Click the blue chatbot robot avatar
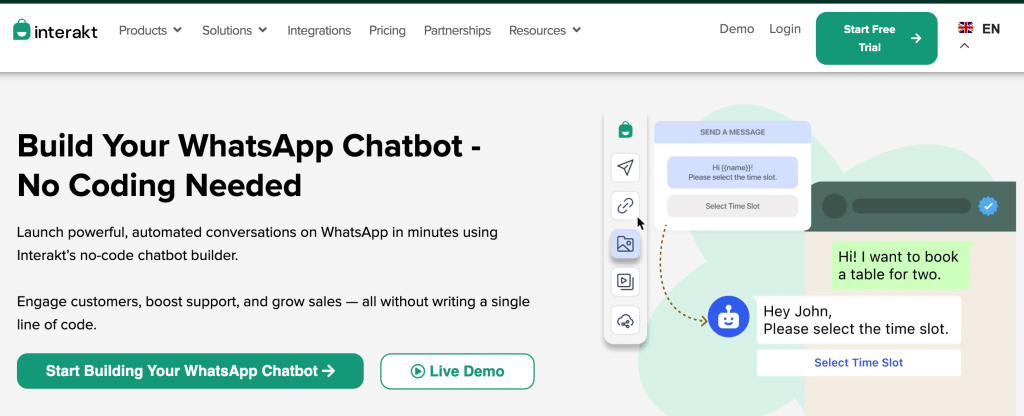This screenshot has width=1024, height=416. pyautogui.click(x=728, y=317)
